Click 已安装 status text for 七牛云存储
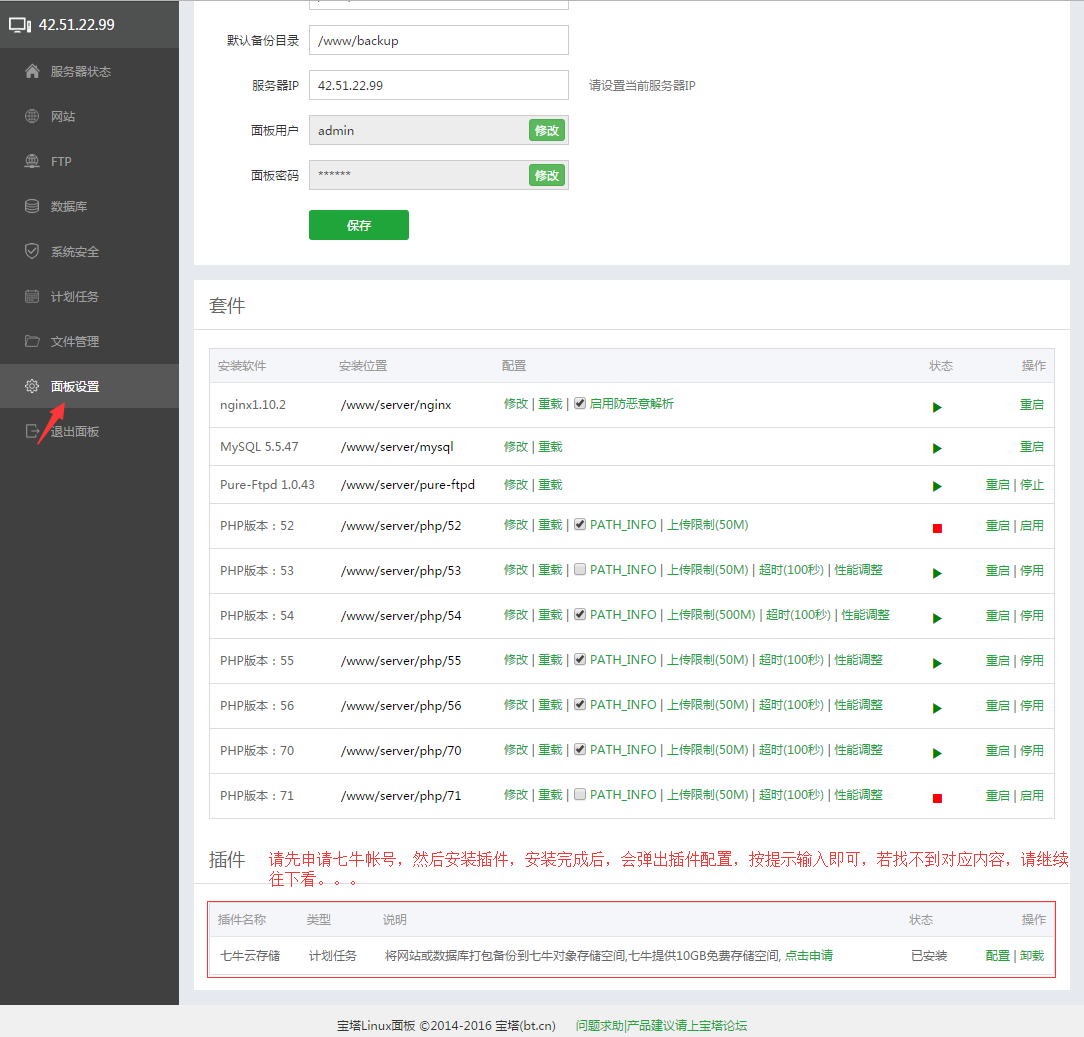This screenshot has width=1084, height=1037. pyautogui.click(x=928, y=955)
